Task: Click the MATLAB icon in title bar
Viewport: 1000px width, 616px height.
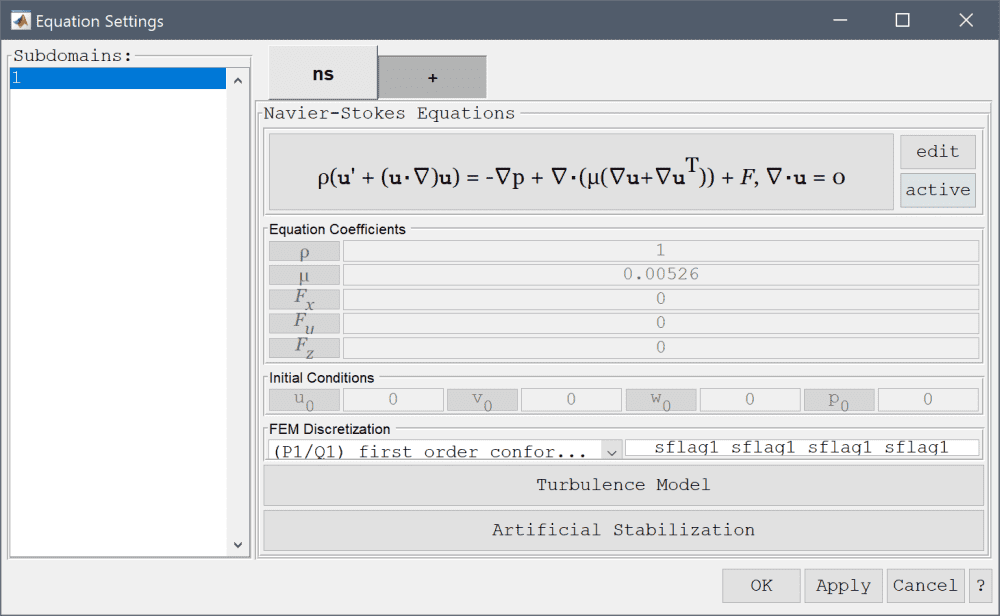Action: (x=20, y=20)
